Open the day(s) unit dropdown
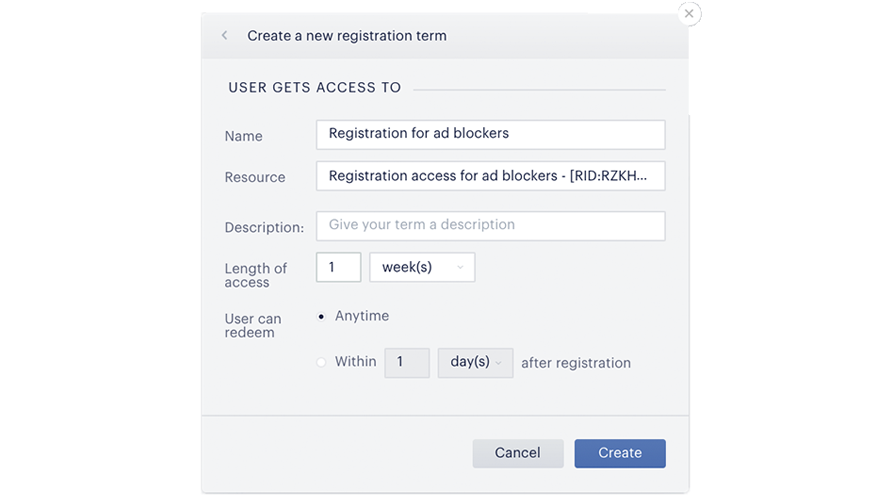The height and width of the screenshot is (496, 880). coord(475,362)
